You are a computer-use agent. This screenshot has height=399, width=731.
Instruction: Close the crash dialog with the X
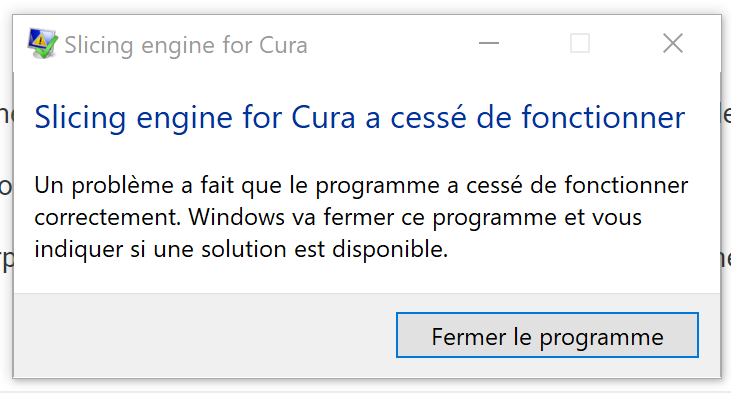pos(673,43)
